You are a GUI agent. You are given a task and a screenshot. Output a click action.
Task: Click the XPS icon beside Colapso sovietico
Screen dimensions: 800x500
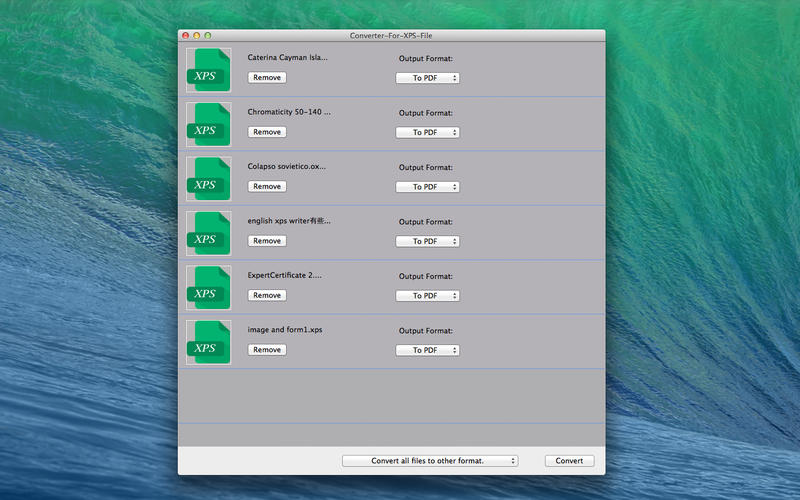208,179
